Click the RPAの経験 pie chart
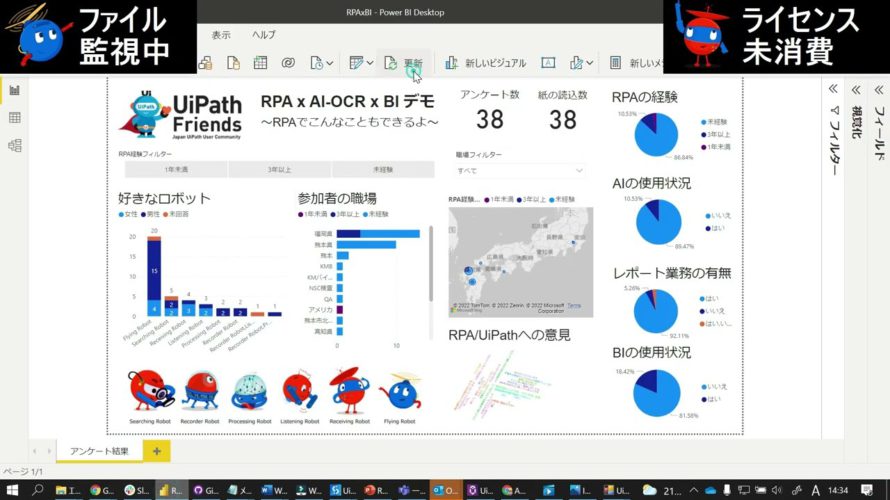This screenshot has width=890, height=500. [x=656, y=135]
